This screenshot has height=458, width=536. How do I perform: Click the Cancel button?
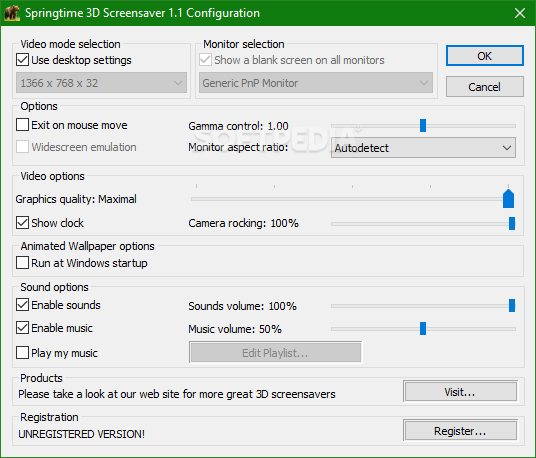pos(485,86)
